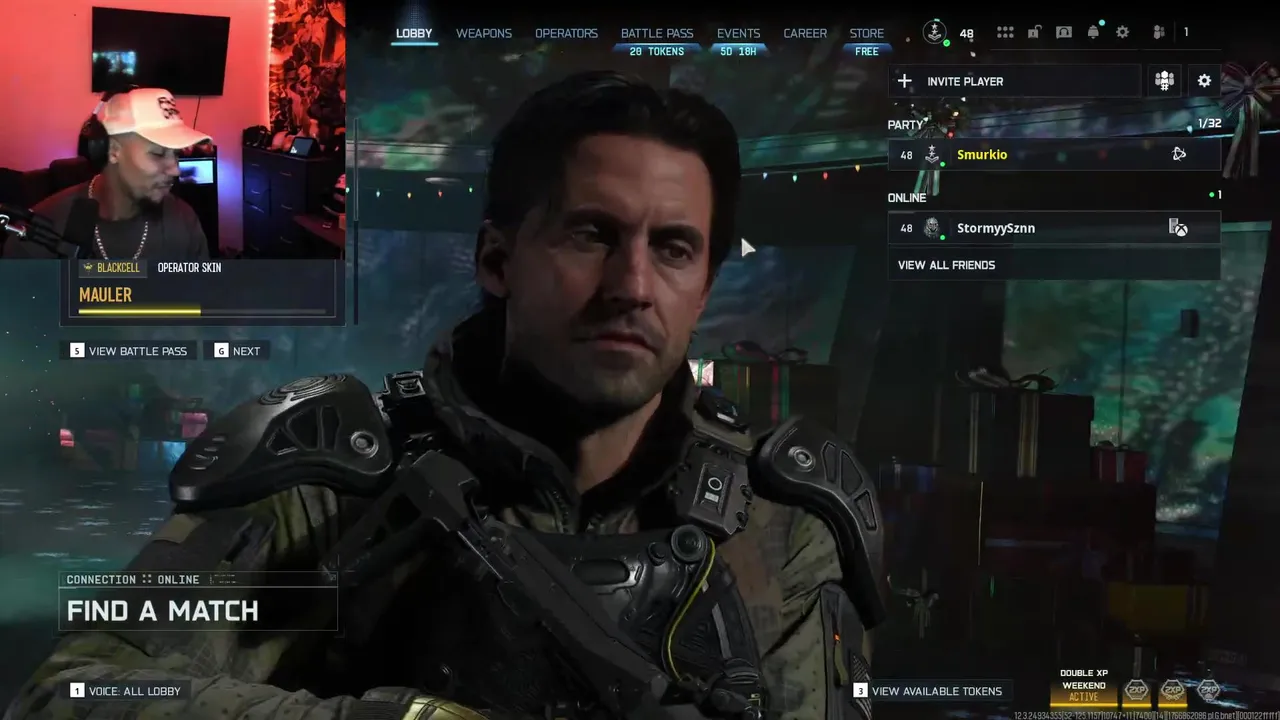Screen dimensions: 1280x720
Task: Click the FREE label under STORE
Action: [x=867, y=52]
